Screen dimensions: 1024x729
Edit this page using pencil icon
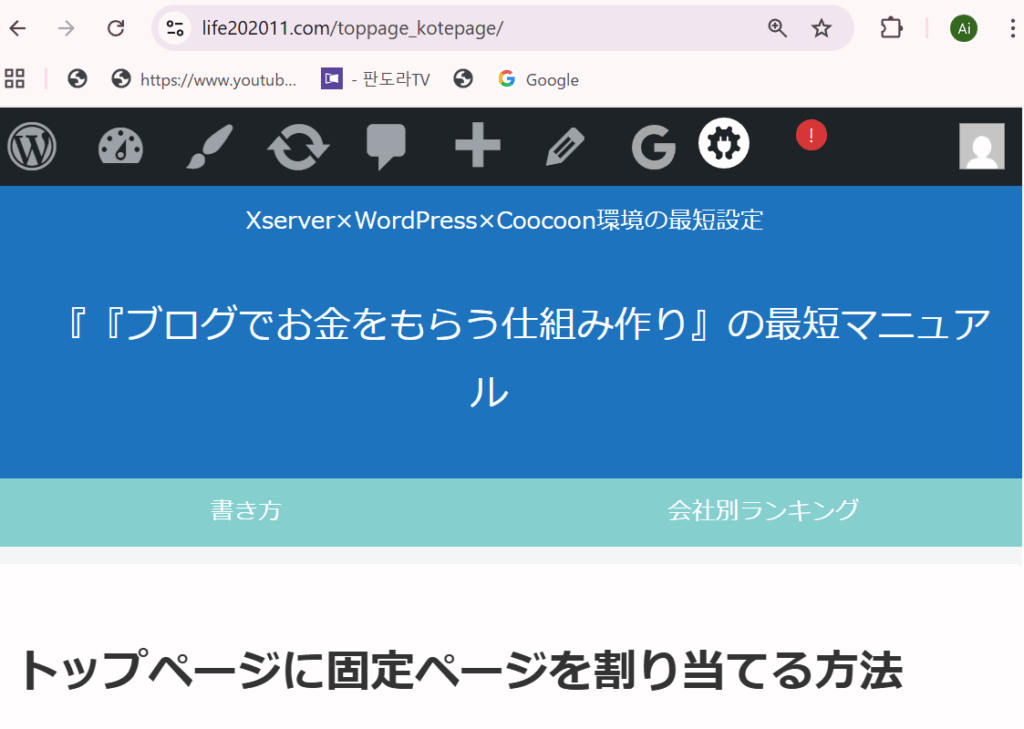[x=565, y=148]
